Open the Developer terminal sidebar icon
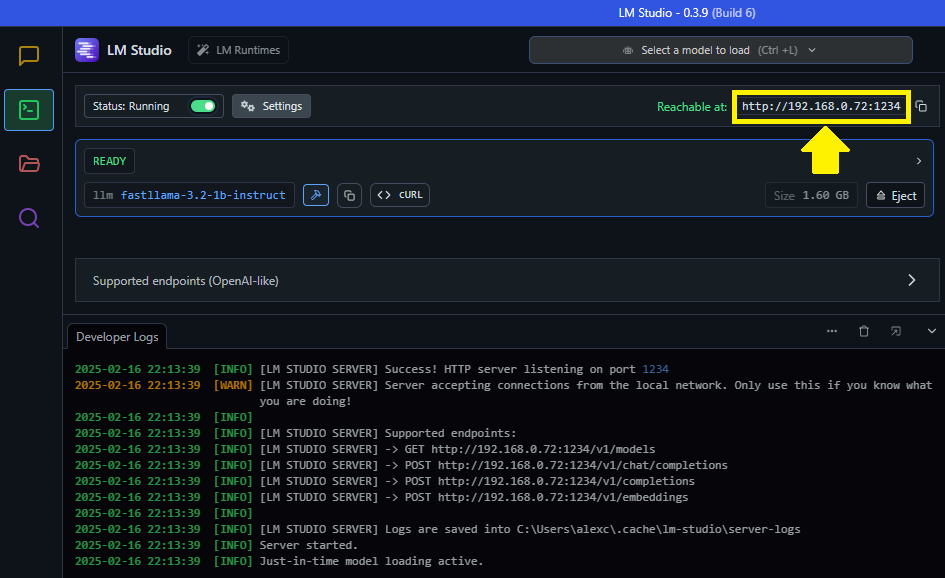 pos(29,110)
